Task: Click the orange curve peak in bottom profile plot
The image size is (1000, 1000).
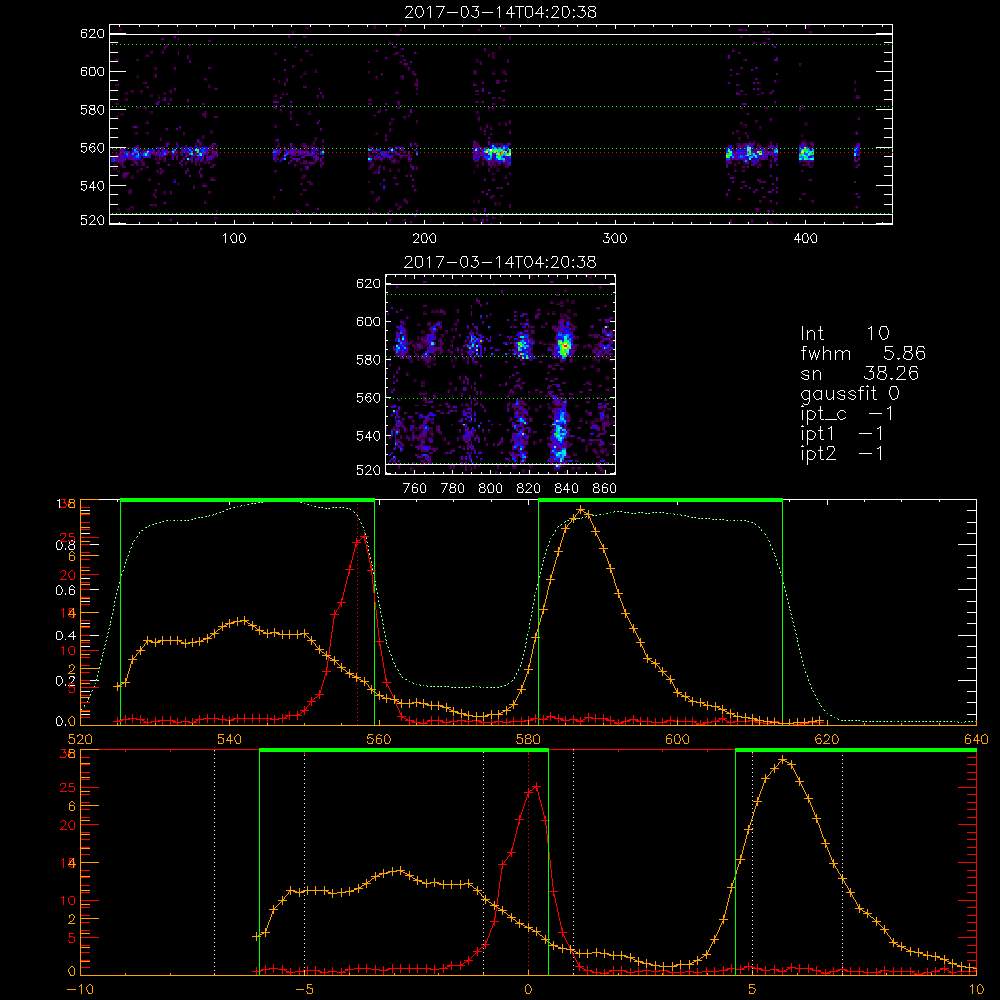Action: click(x=783, y=760)
